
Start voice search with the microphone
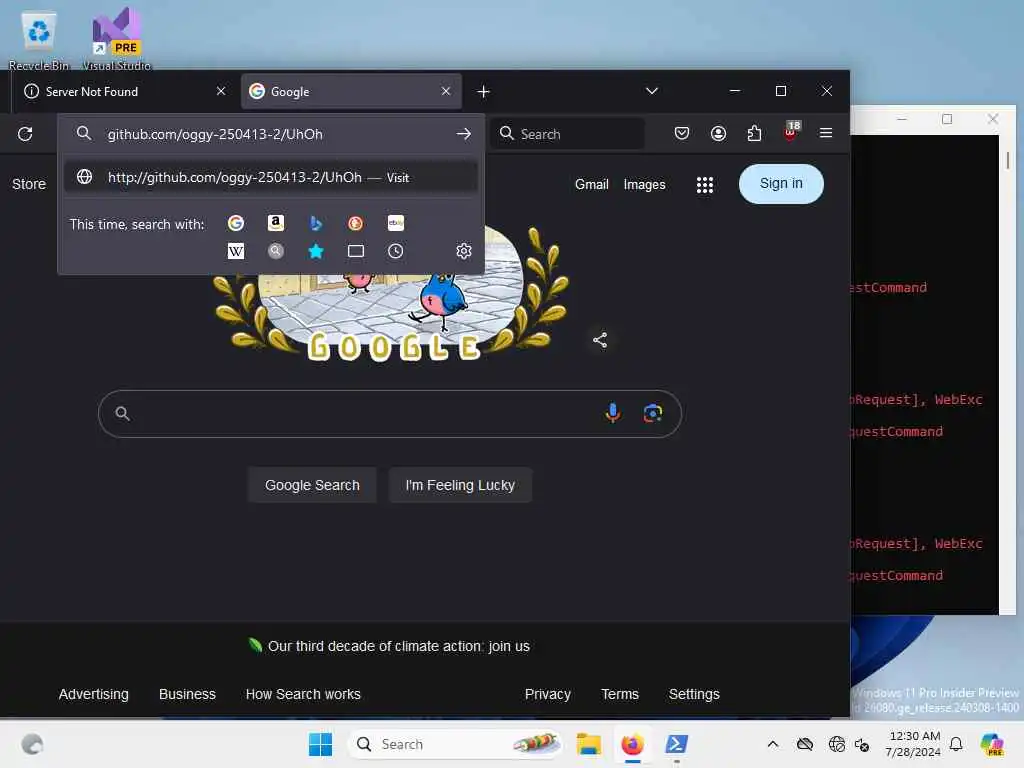[x=613, y=413]
